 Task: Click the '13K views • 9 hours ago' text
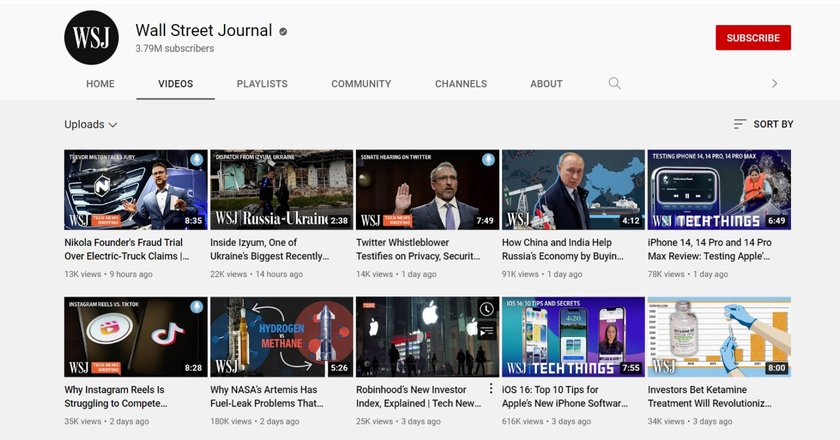pos(108,274)
